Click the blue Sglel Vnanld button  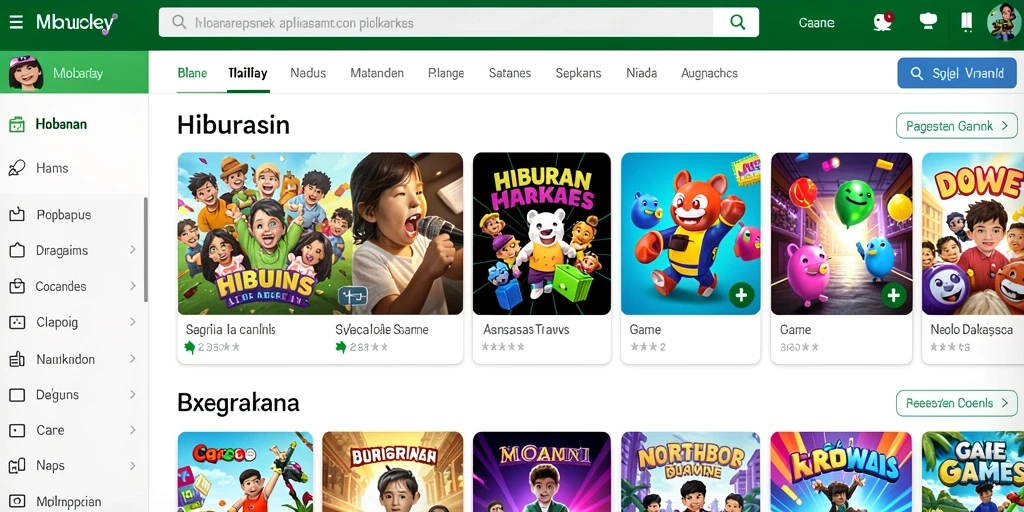click(x=957, y=73)
